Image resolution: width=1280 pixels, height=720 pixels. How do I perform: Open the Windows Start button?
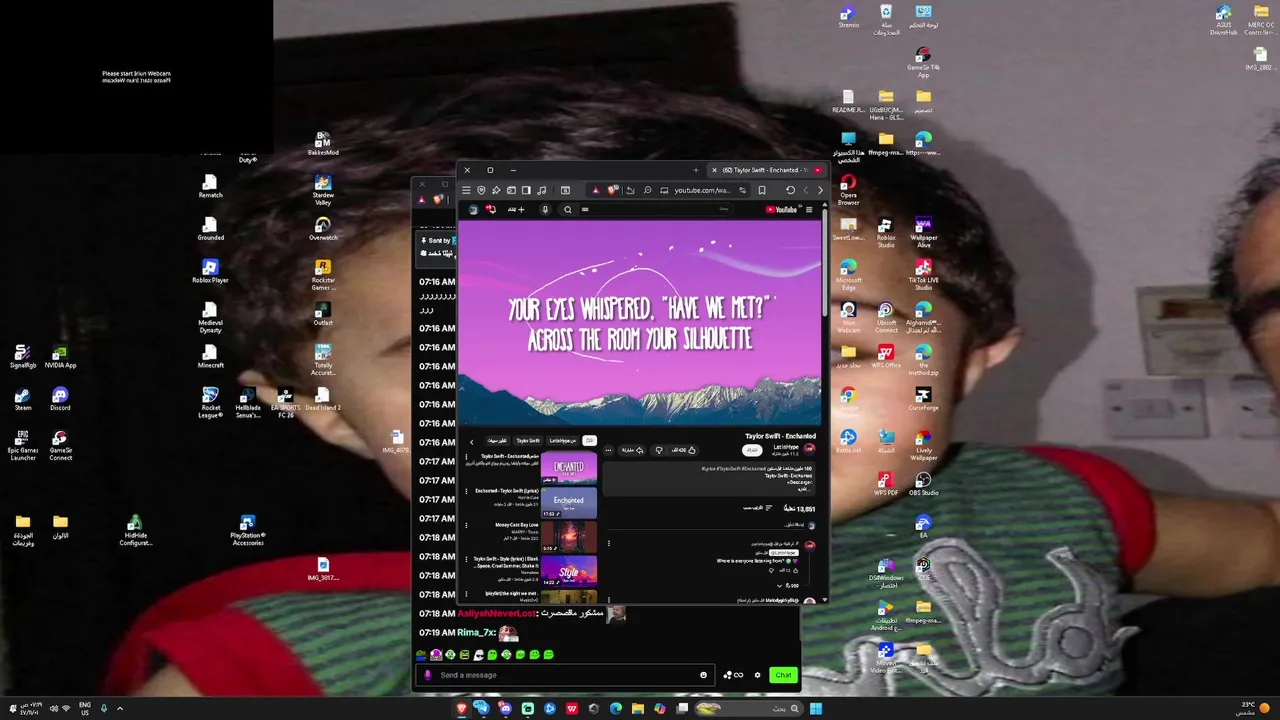(816, 709)
